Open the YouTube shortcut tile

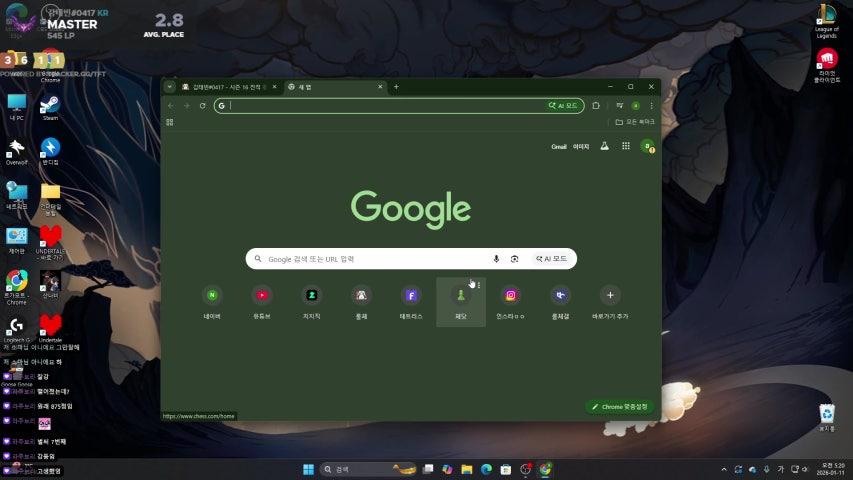[x=262, y=302]
